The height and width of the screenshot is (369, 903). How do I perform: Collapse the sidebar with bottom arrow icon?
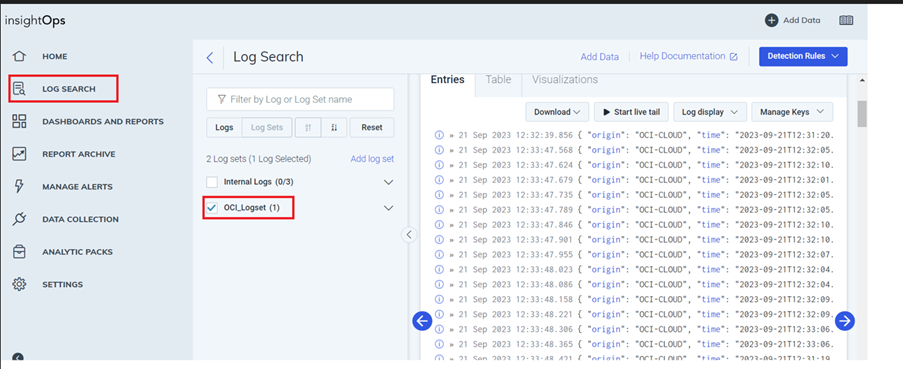pyautogui.click(x=18, y=358)
